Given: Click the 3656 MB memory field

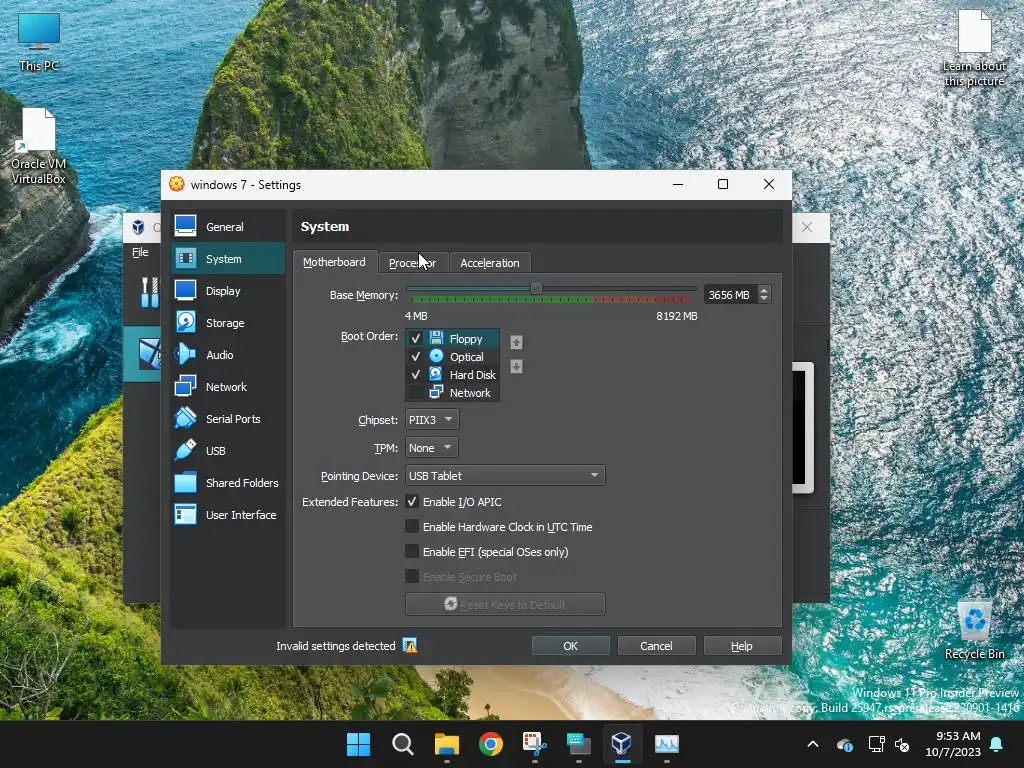Looking at the screenshot, I should [x=730, y=295].
